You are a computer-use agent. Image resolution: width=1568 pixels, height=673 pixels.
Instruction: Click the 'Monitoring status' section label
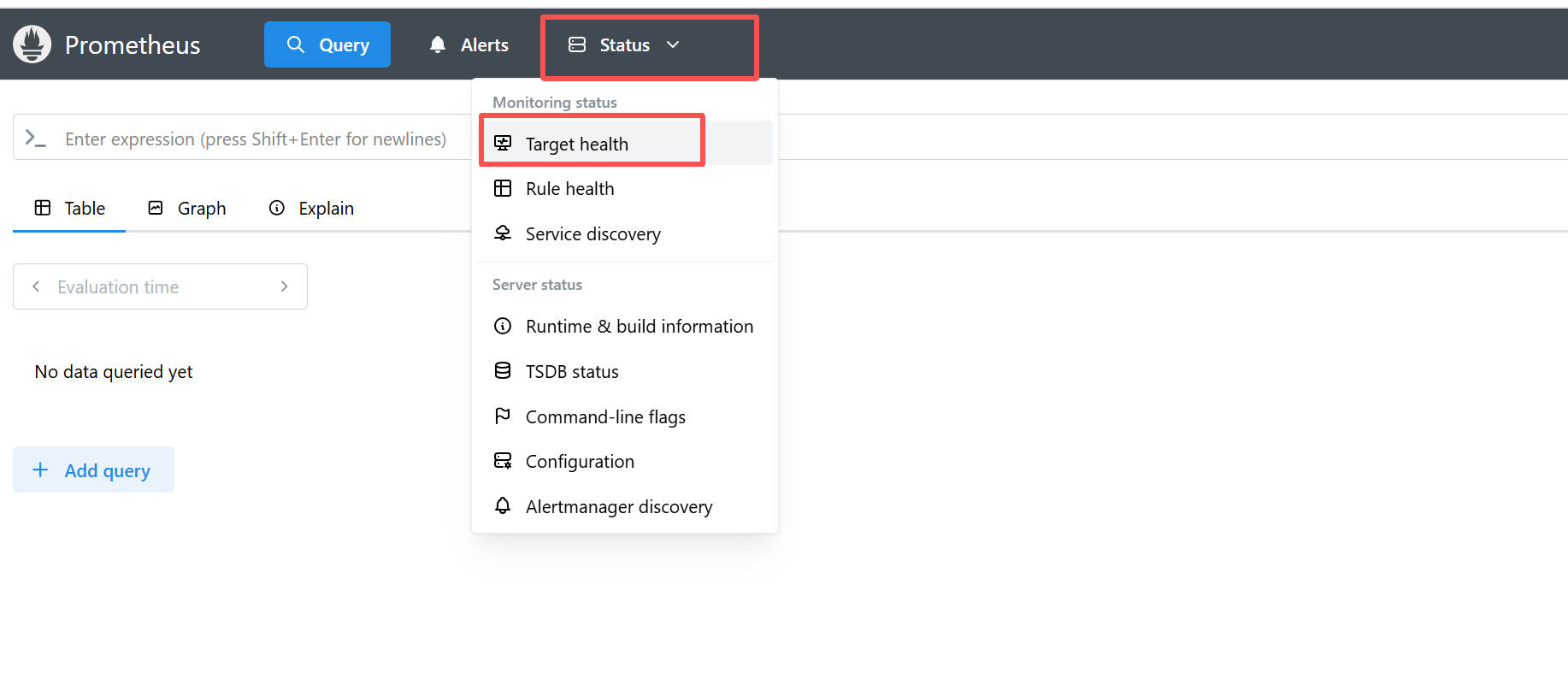pos(555,102)
